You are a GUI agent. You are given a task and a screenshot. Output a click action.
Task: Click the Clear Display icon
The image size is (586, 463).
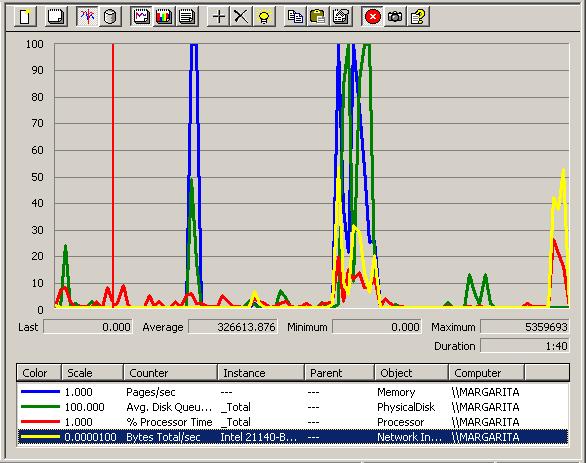56,17
